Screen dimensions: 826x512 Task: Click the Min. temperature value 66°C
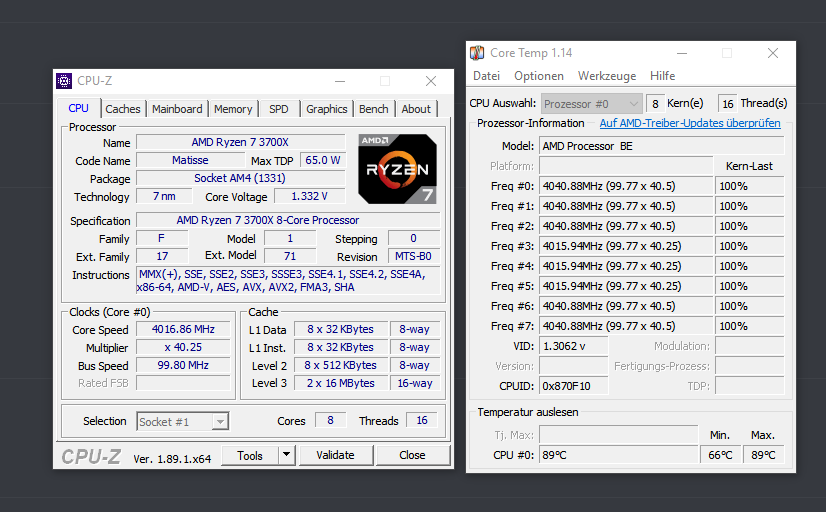720,455
